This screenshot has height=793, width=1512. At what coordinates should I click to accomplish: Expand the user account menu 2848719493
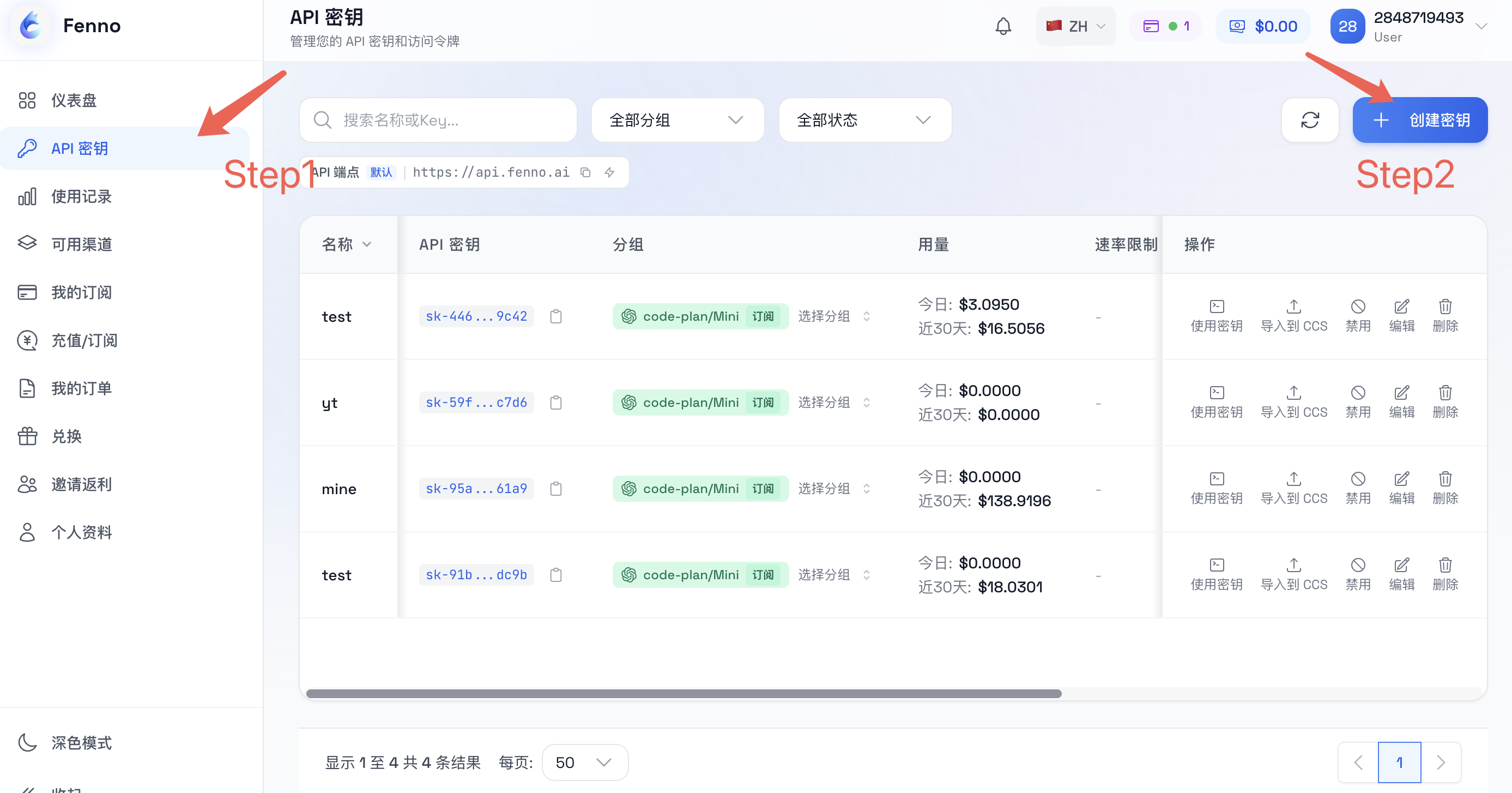[1408, 26]
